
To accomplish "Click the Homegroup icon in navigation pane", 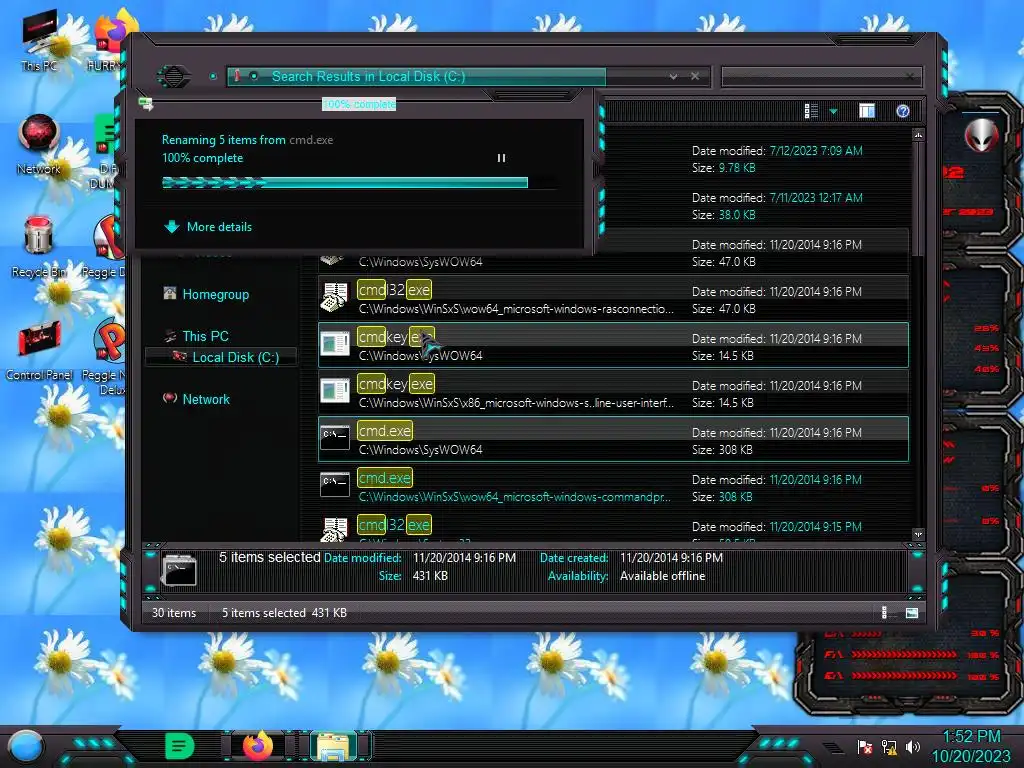I will 170,293.
